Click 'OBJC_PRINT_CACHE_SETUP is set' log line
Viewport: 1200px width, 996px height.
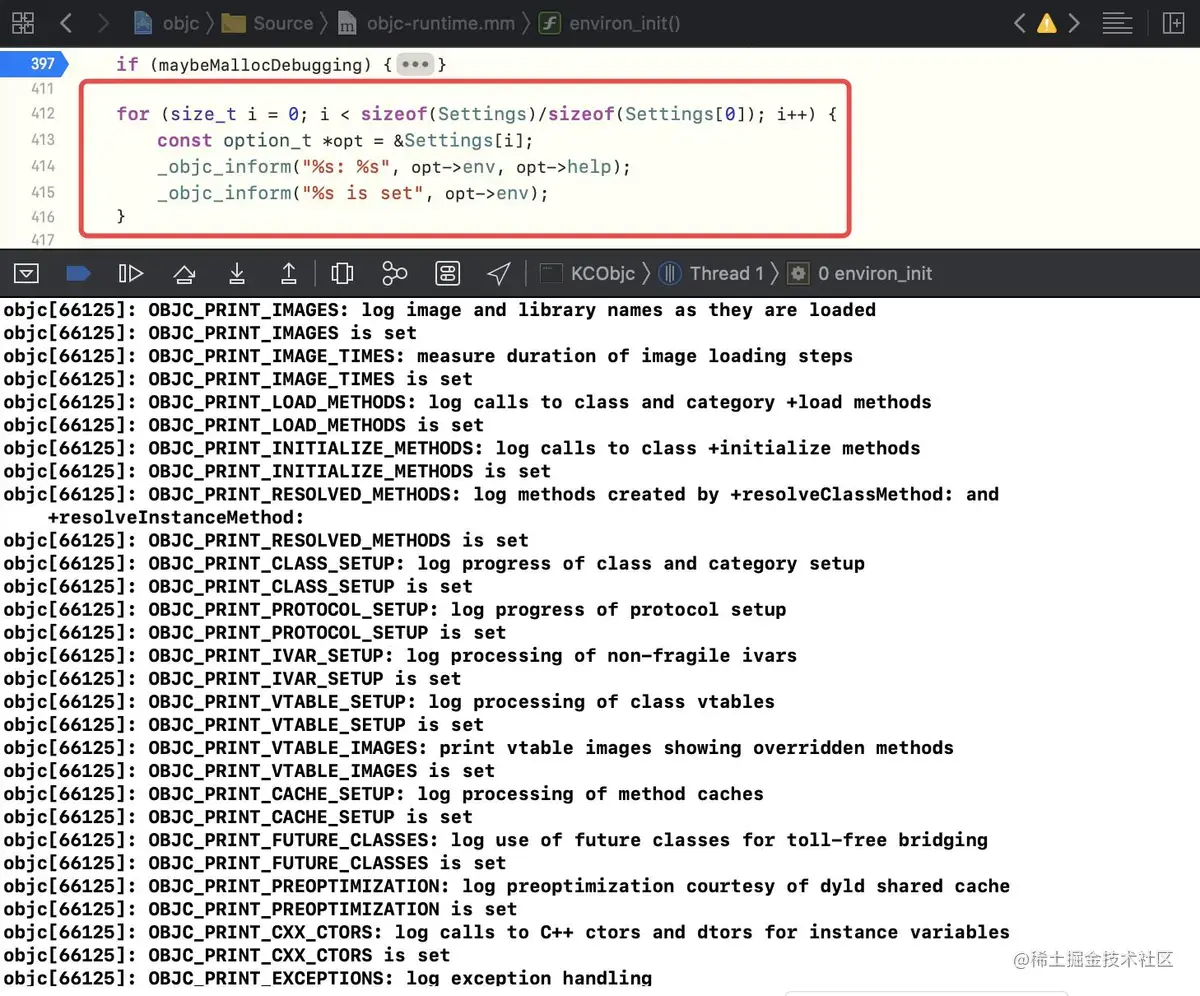238,816
